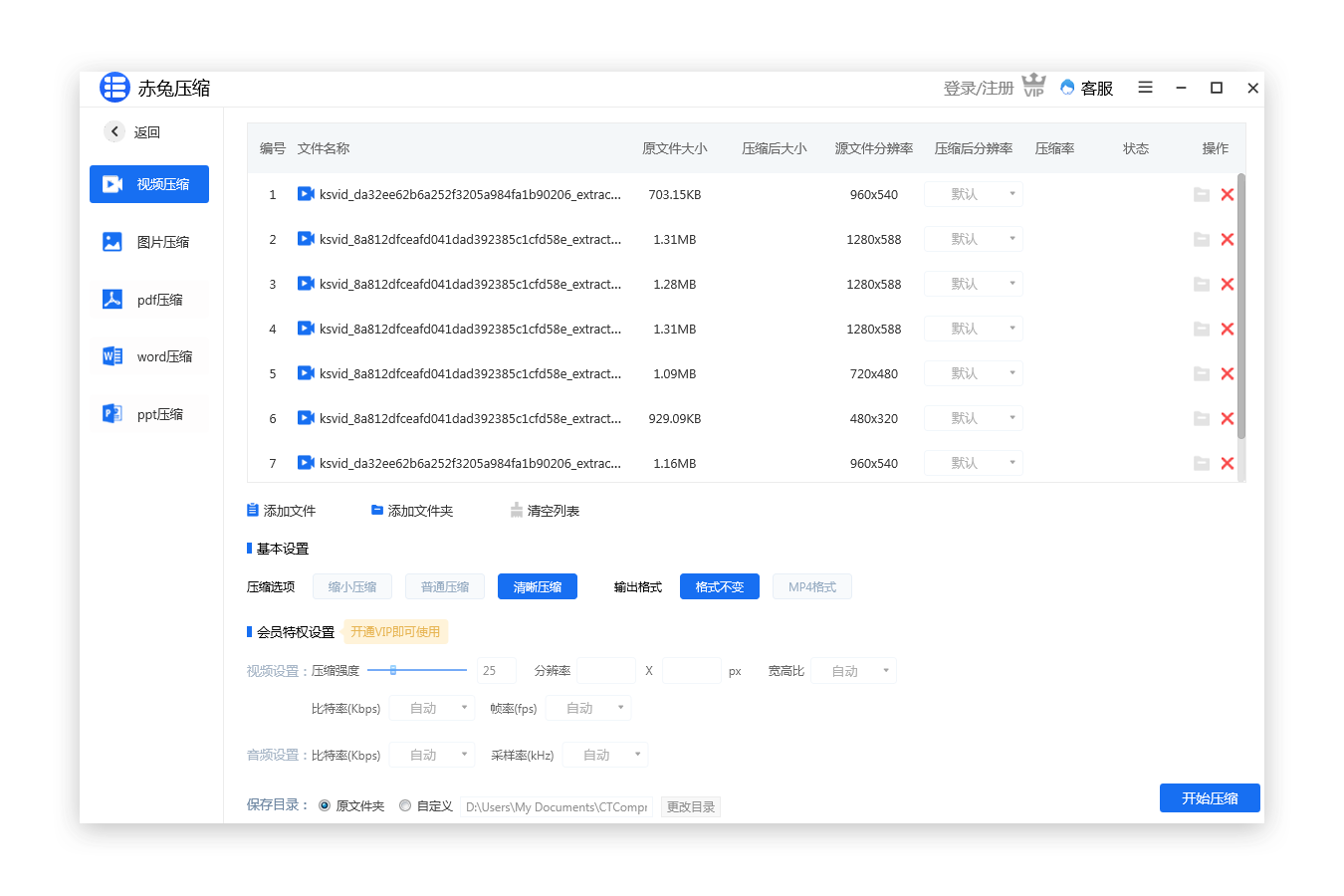This screenshot has width=1344, height=896.
Task: Choose 清晰压缩 compression option
Action: pyautogui.click(x=538, y=587)
